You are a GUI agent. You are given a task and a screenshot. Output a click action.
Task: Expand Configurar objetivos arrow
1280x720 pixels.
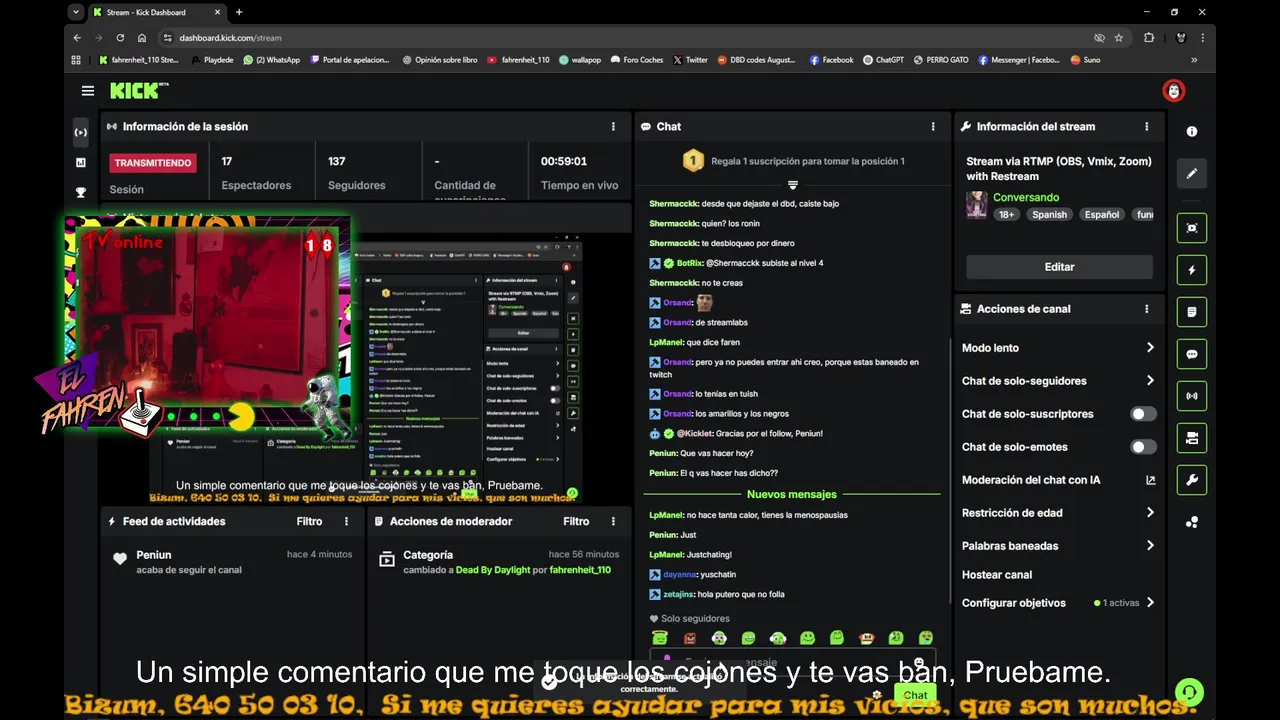(1150, 603)
